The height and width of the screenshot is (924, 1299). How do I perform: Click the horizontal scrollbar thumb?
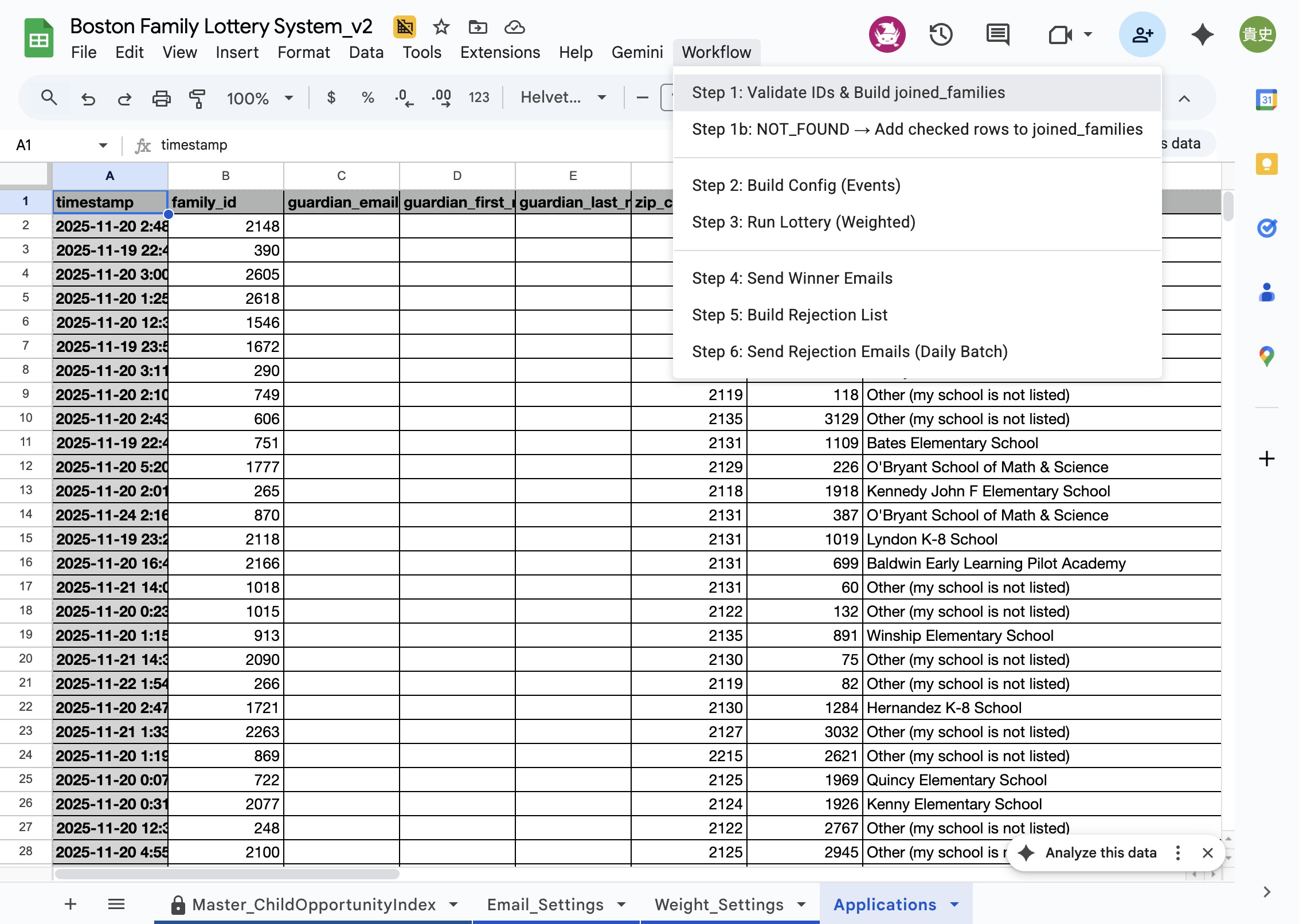click(226, 874)
